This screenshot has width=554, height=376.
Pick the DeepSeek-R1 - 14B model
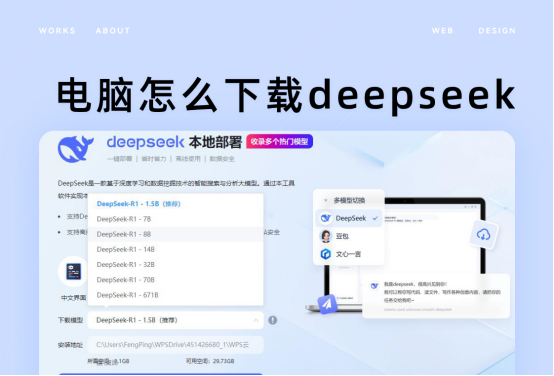pos(176,249)
